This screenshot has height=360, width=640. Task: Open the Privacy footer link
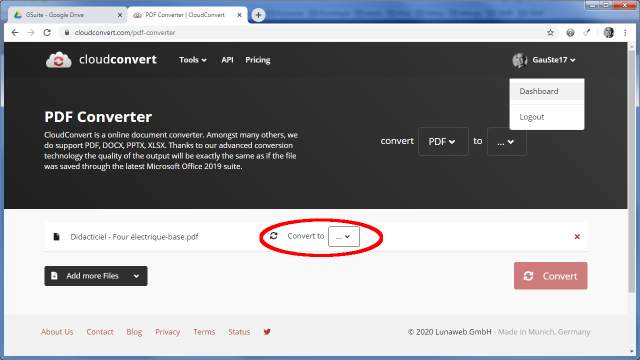tap(167, 332)
